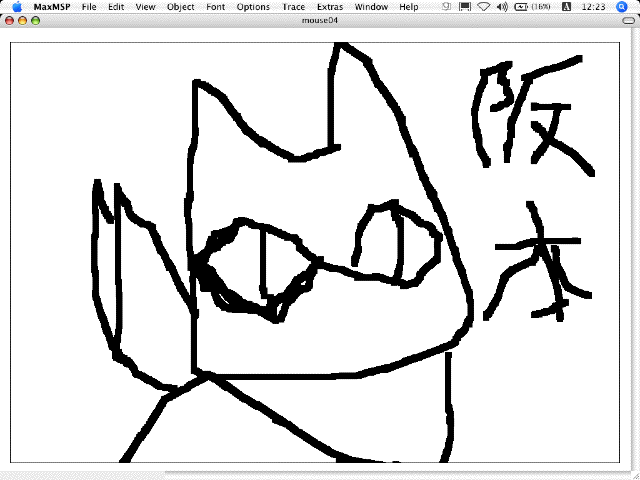Open the Edit menu
This screenshot has height=480, width=640.
(116, 7)
